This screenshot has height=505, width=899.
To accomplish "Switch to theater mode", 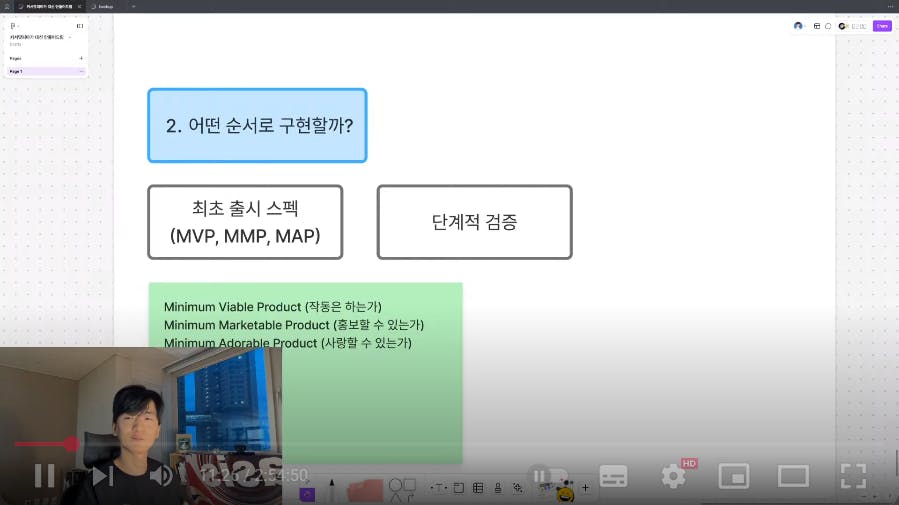I will pos(793,476).
